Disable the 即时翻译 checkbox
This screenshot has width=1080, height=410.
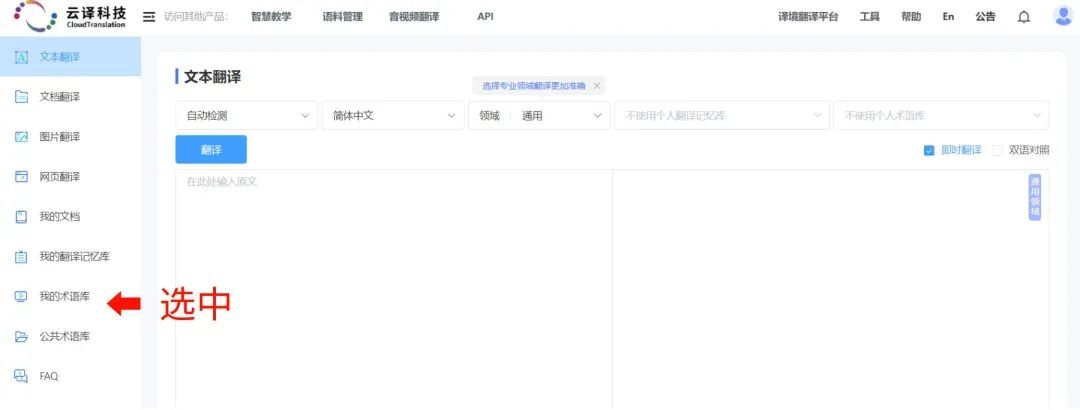pyautogui.click(x=928, y=150)
